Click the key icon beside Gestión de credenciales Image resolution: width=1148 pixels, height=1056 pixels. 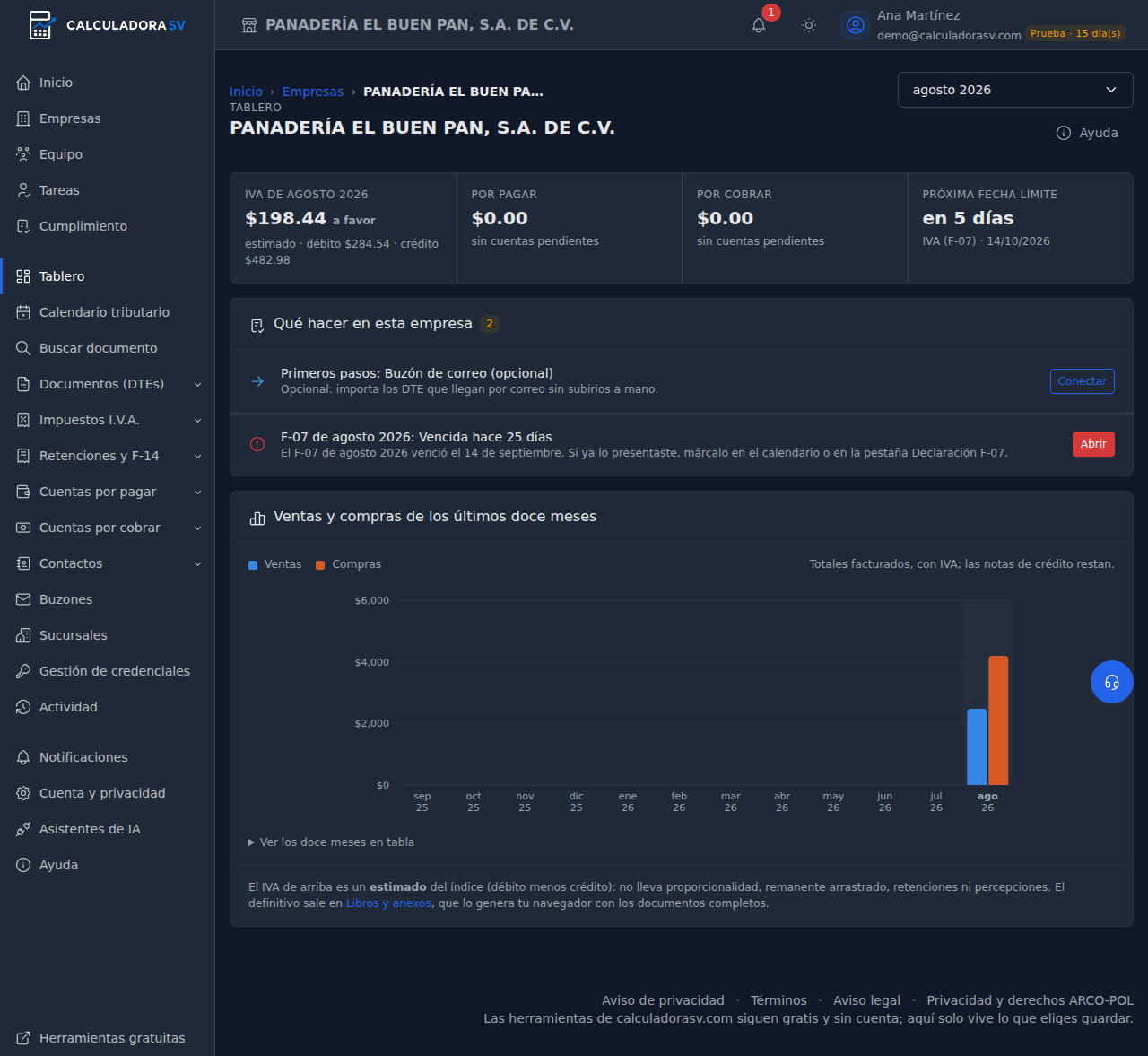pyautogui.click(x=23, y=671)
